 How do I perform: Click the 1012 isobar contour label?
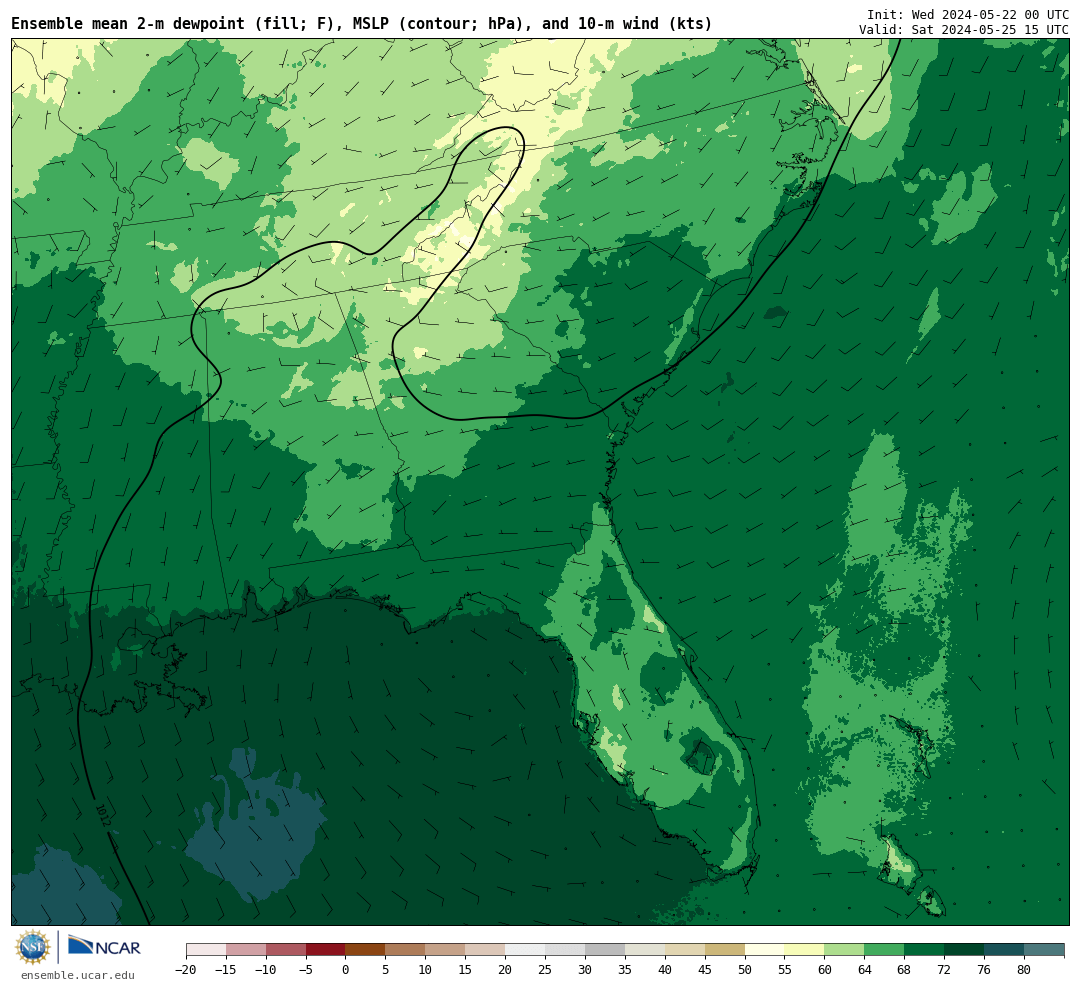tap(103, 816)
